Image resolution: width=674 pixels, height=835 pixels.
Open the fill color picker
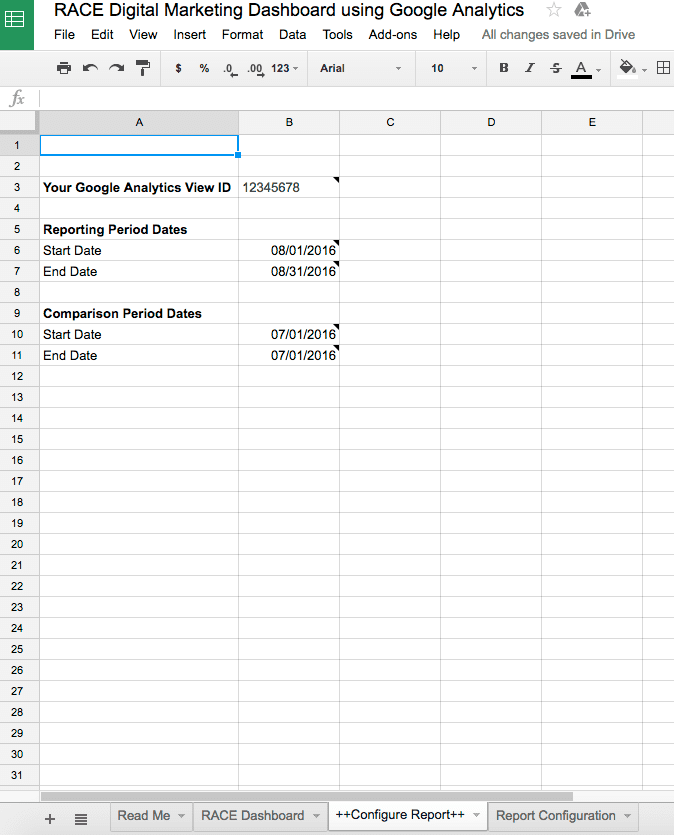627,69
